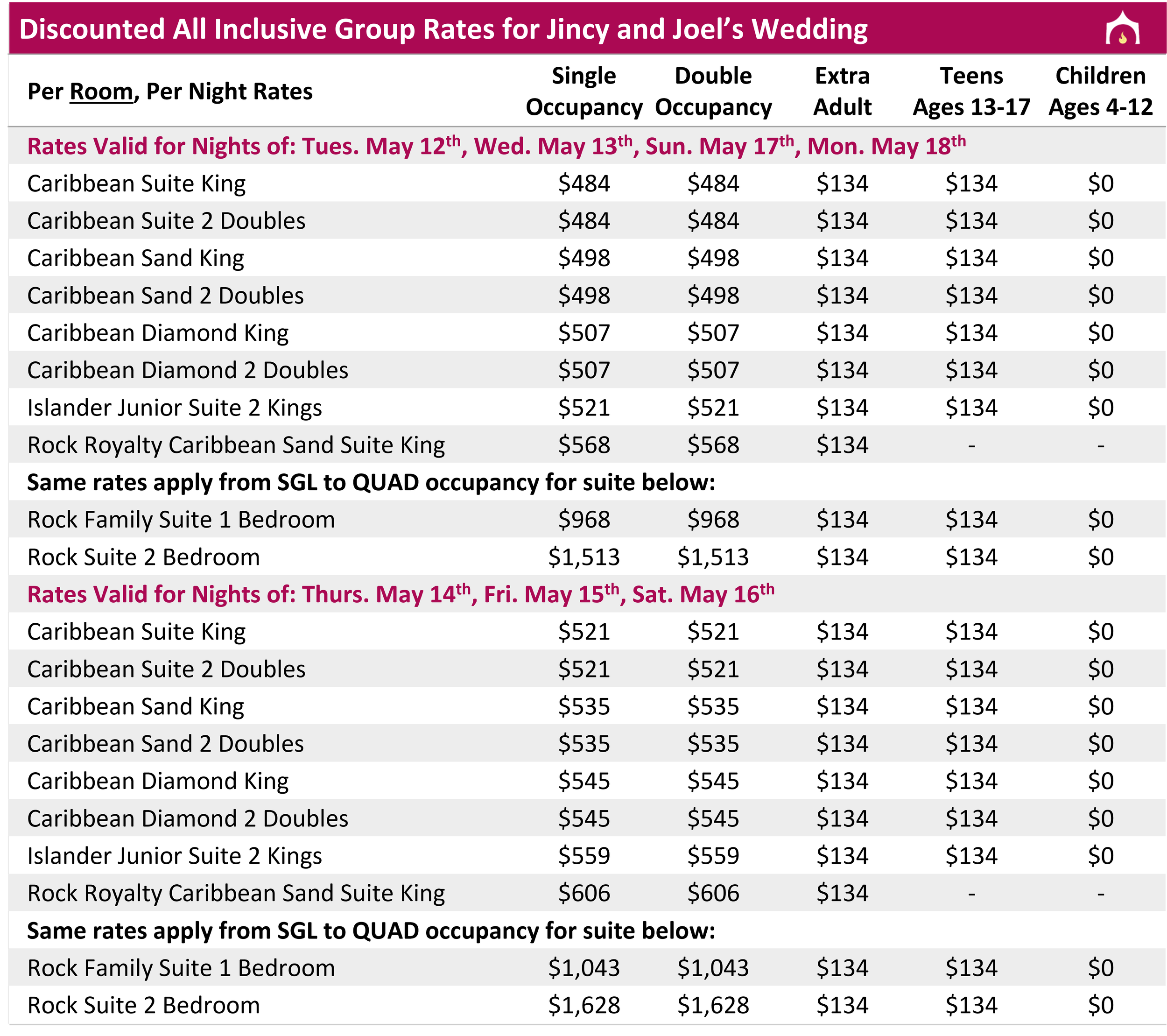Click the Teens Ages 13-17 header
1167x1036 pixels.
pyautogui.click(x=971, y=92)
